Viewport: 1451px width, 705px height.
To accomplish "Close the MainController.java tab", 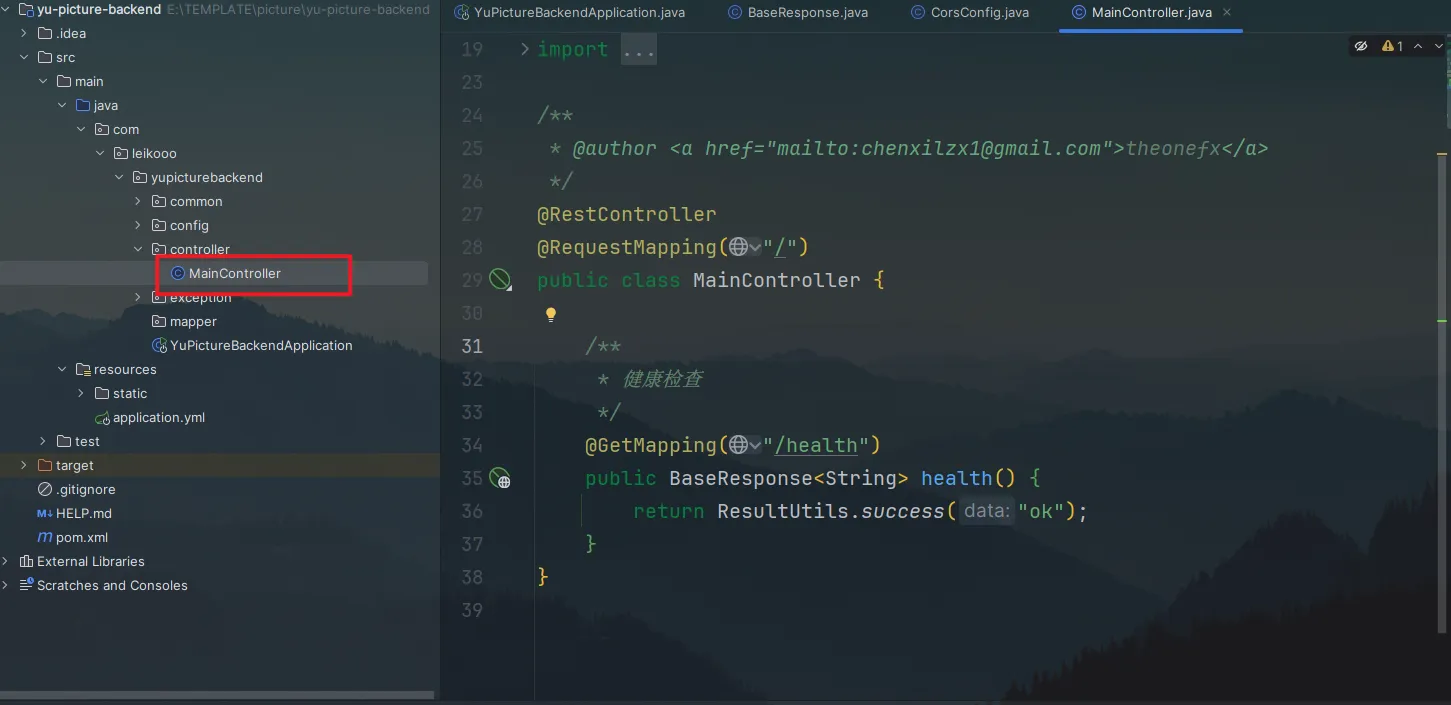I will 1227,13.
